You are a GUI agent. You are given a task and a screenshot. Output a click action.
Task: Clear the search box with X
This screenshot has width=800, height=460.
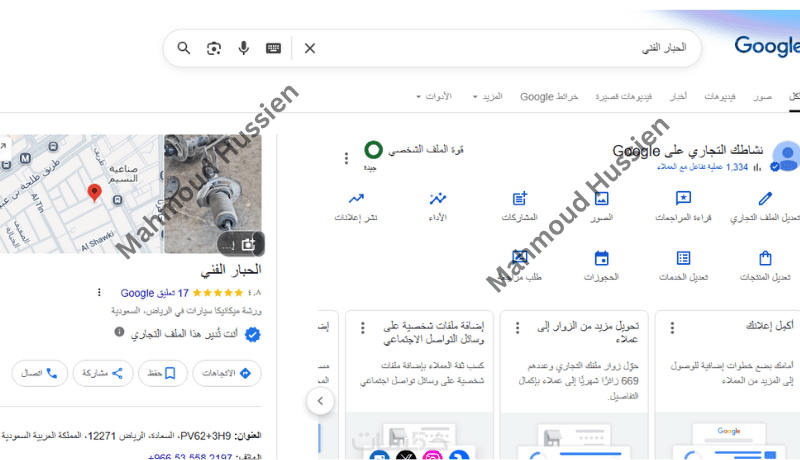tap(310, 48)
